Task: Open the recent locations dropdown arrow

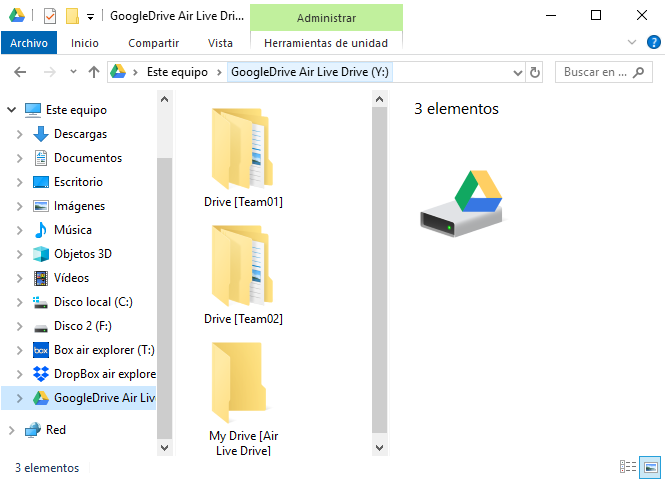Action: click(73, 71)
